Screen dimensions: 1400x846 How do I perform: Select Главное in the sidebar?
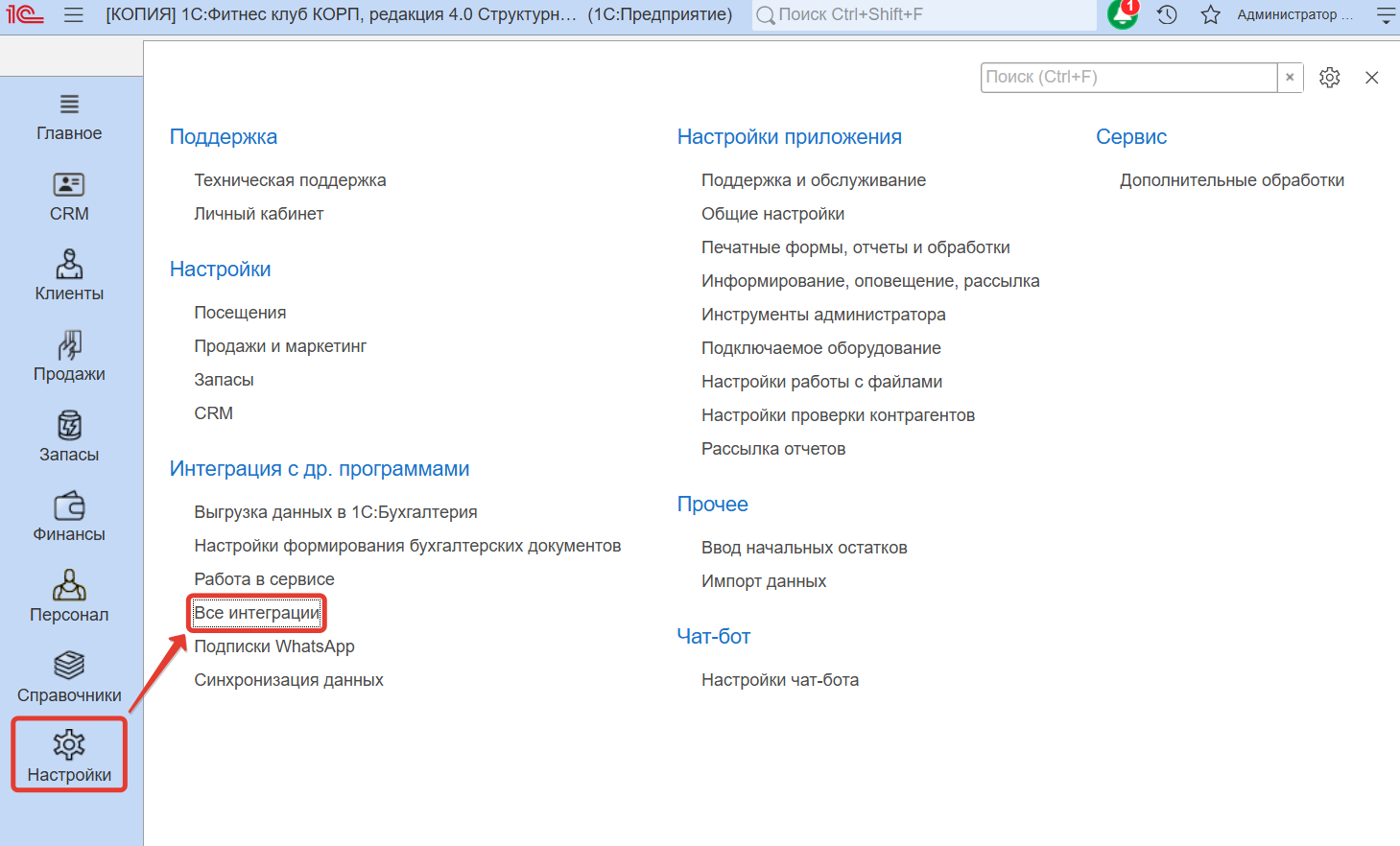pos(69,117)
